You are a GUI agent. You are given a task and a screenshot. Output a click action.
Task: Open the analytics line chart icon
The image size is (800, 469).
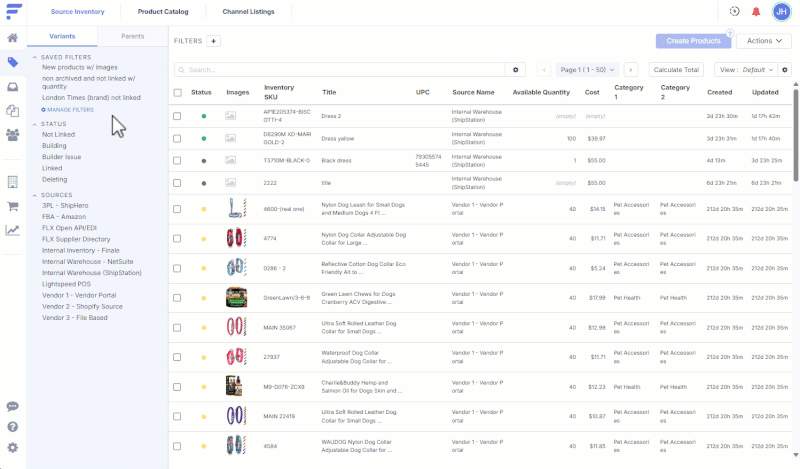point(12,230)
